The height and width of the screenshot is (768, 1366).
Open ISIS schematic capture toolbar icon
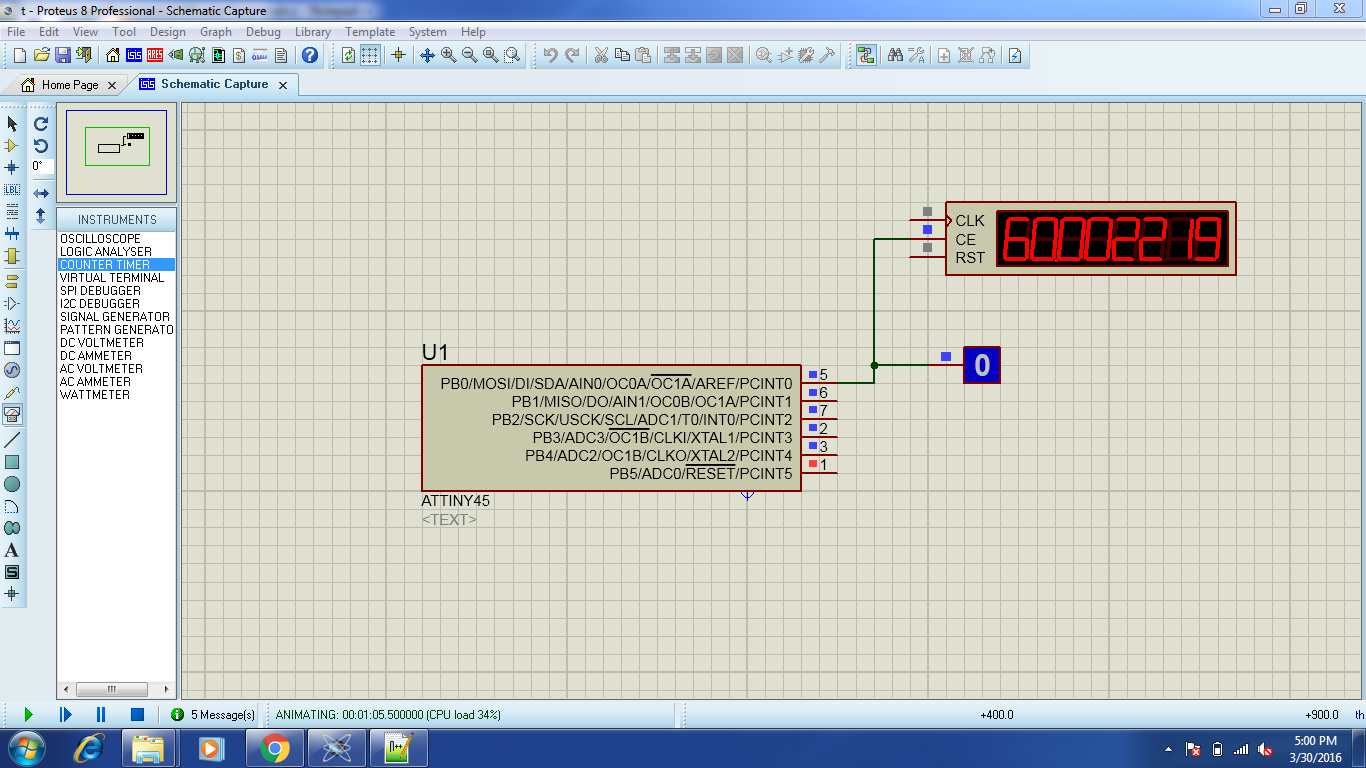point(134,55)
